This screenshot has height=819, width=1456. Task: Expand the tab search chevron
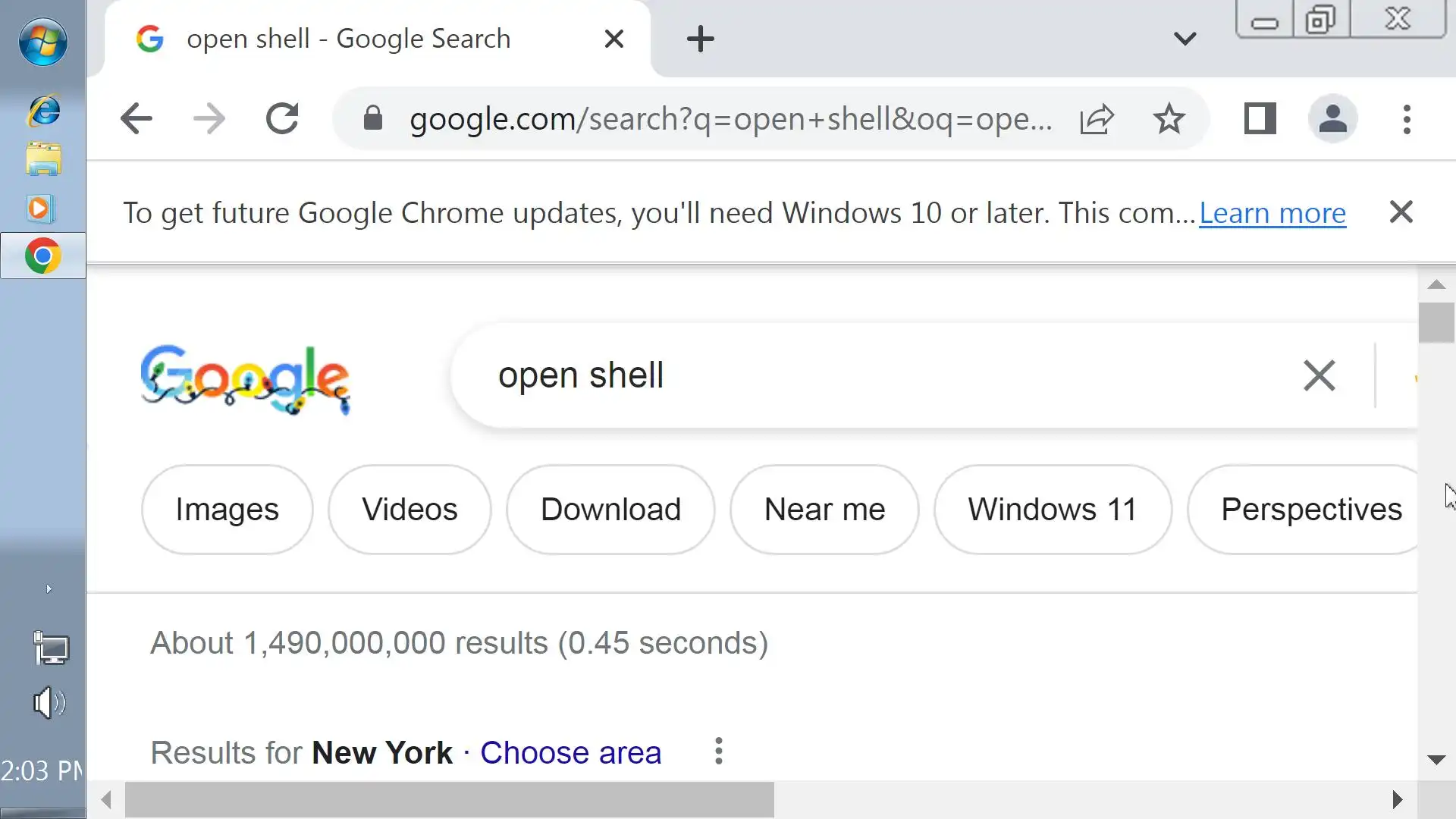(x=1185, y=39)
